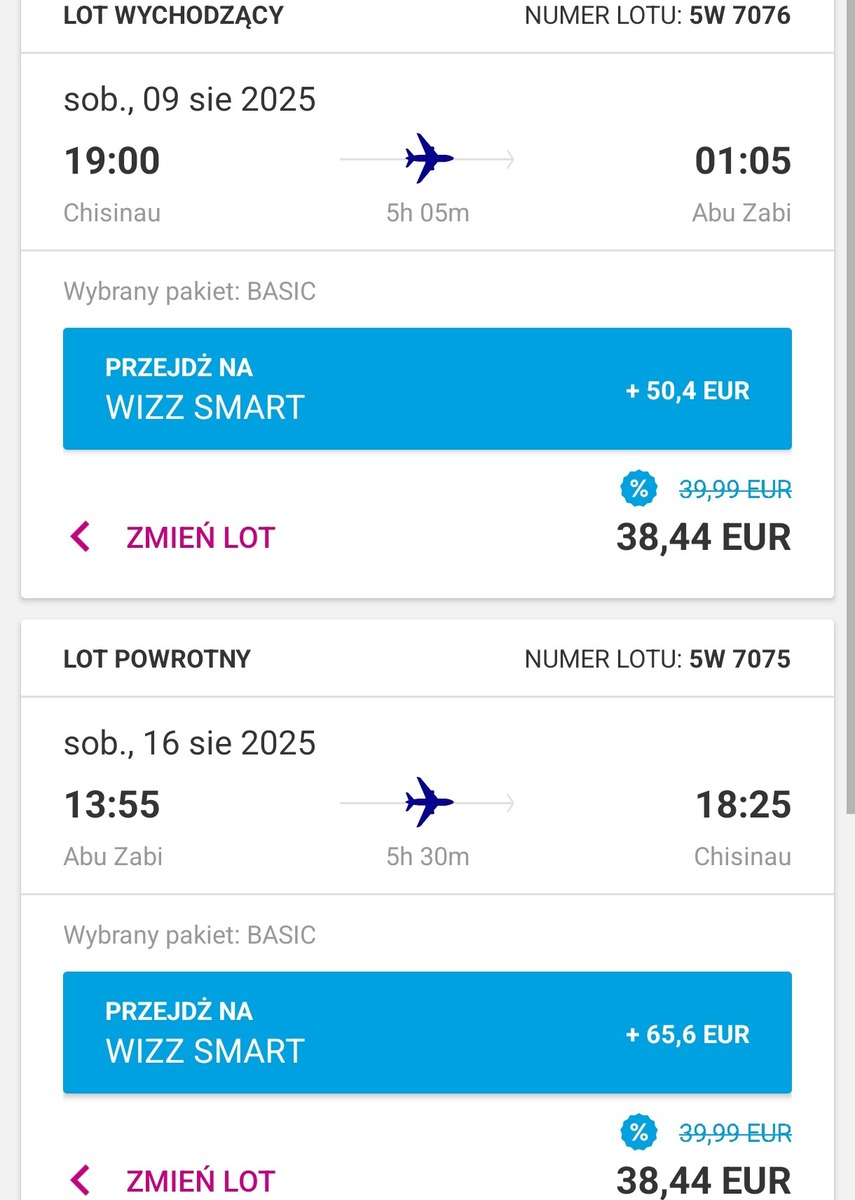Click the return flight airplane icon
Screen dimensions: 855x1200
[429, 803]
